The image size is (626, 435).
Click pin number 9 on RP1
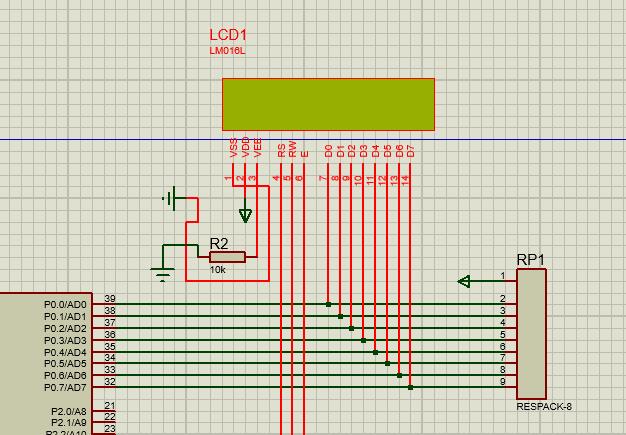[503, 382]
